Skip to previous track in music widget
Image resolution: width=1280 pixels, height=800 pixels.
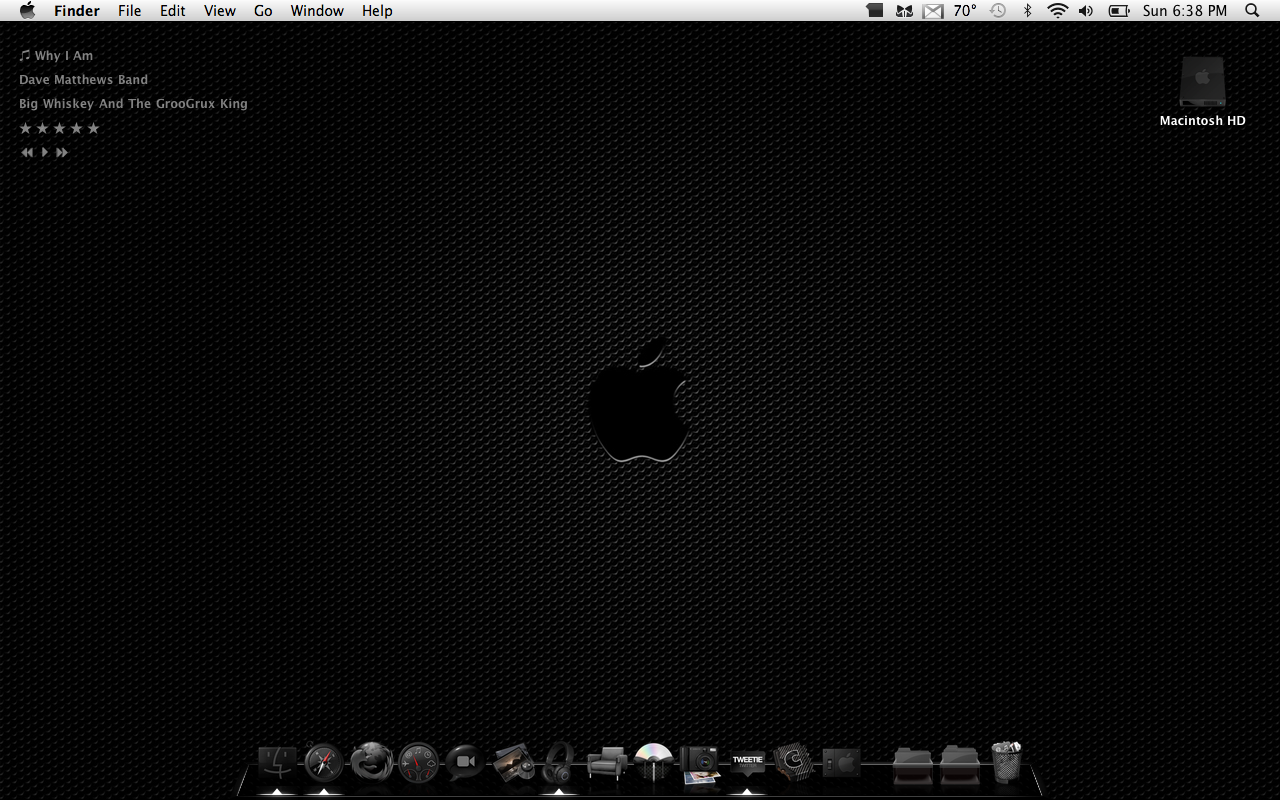(x=27, y=152)
